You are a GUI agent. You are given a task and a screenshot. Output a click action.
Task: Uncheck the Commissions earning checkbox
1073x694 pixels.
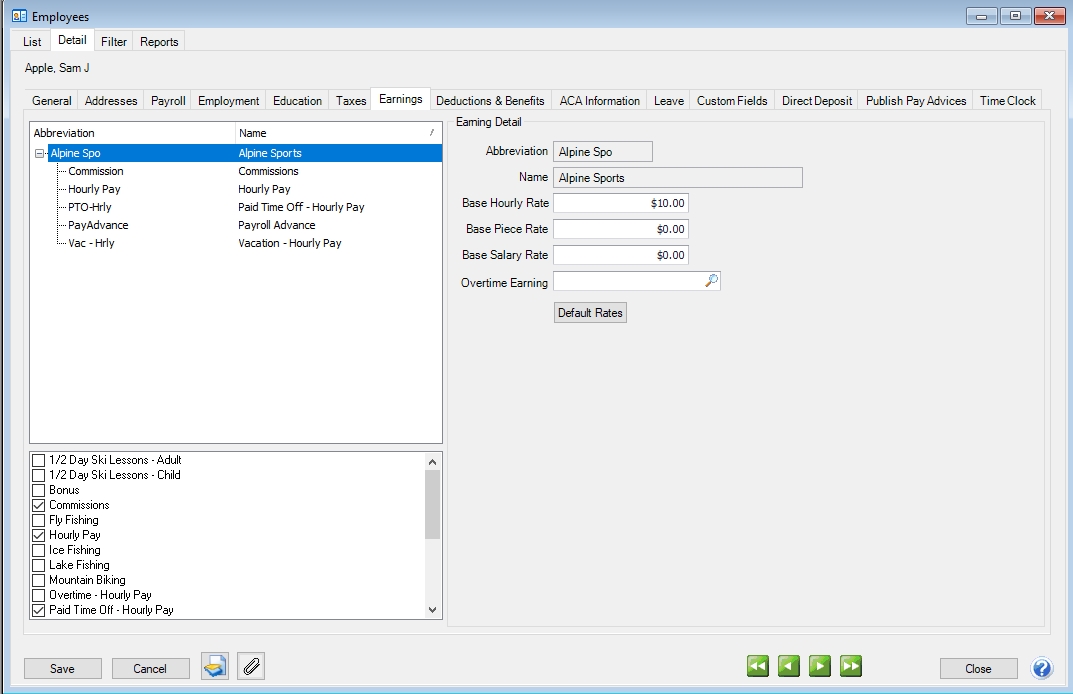click(x=39, y=505)
